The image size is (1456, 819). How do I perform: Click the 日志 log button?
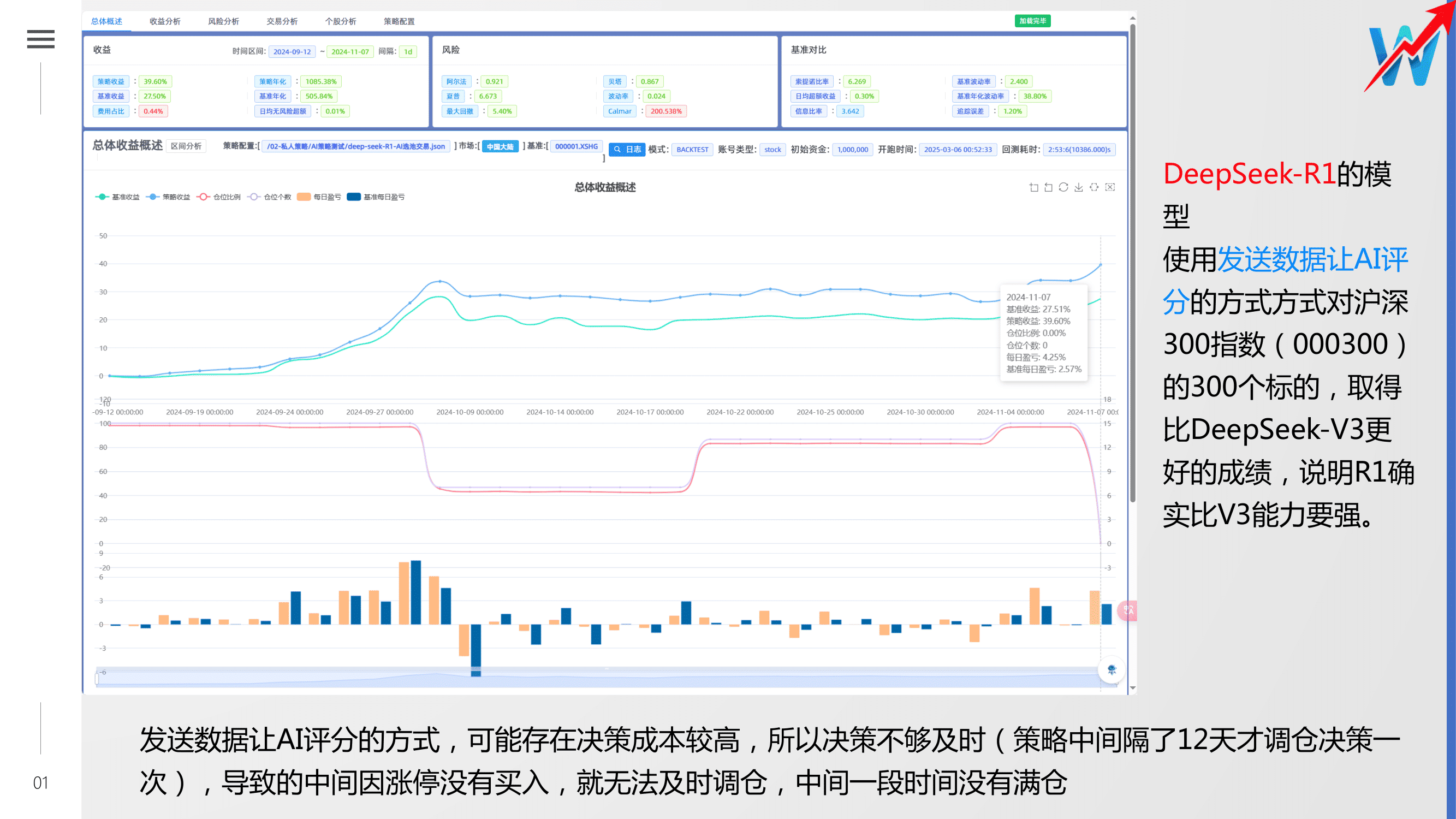[627, 149]
